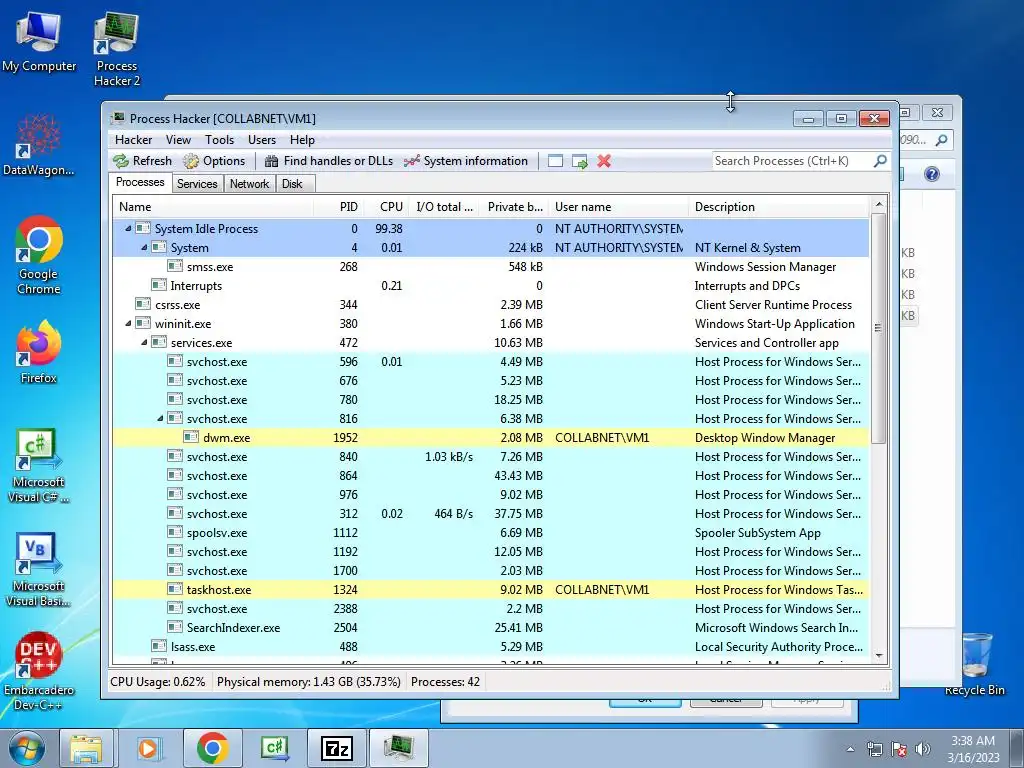Collapse the System process node

point(144,248)
